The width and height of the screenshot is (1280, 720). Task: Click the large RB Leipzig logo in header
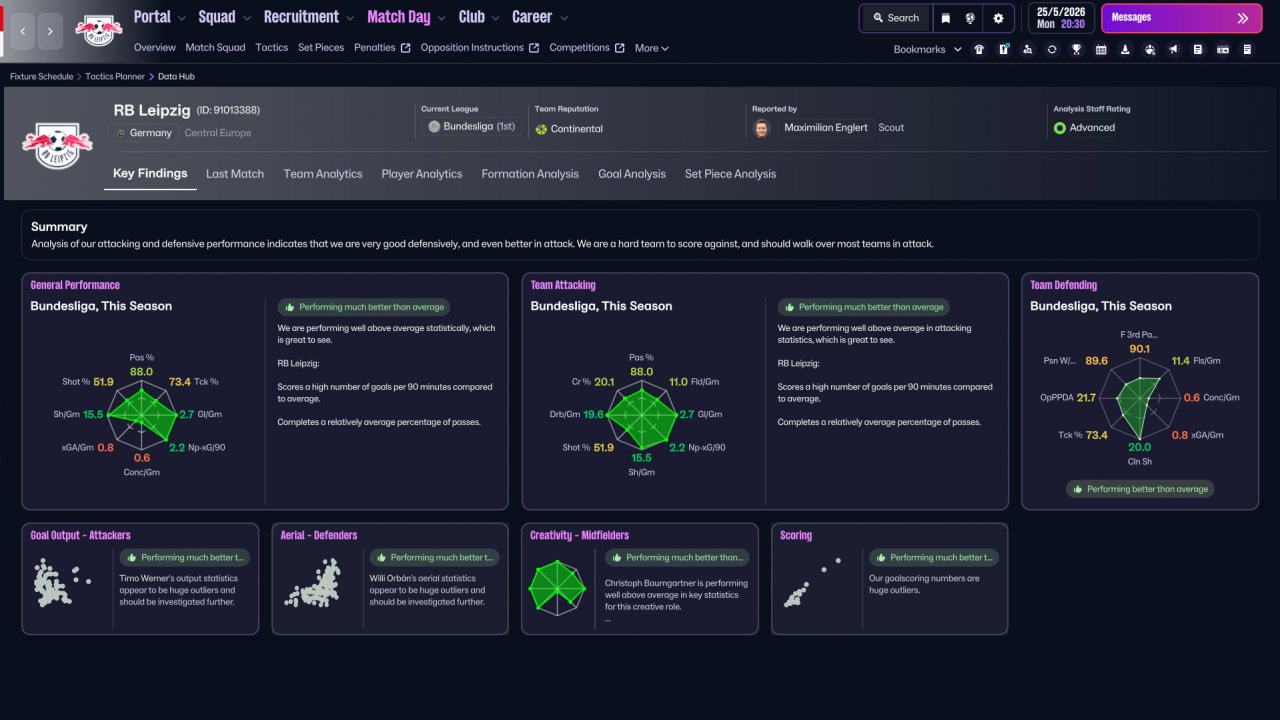[57, 146]
